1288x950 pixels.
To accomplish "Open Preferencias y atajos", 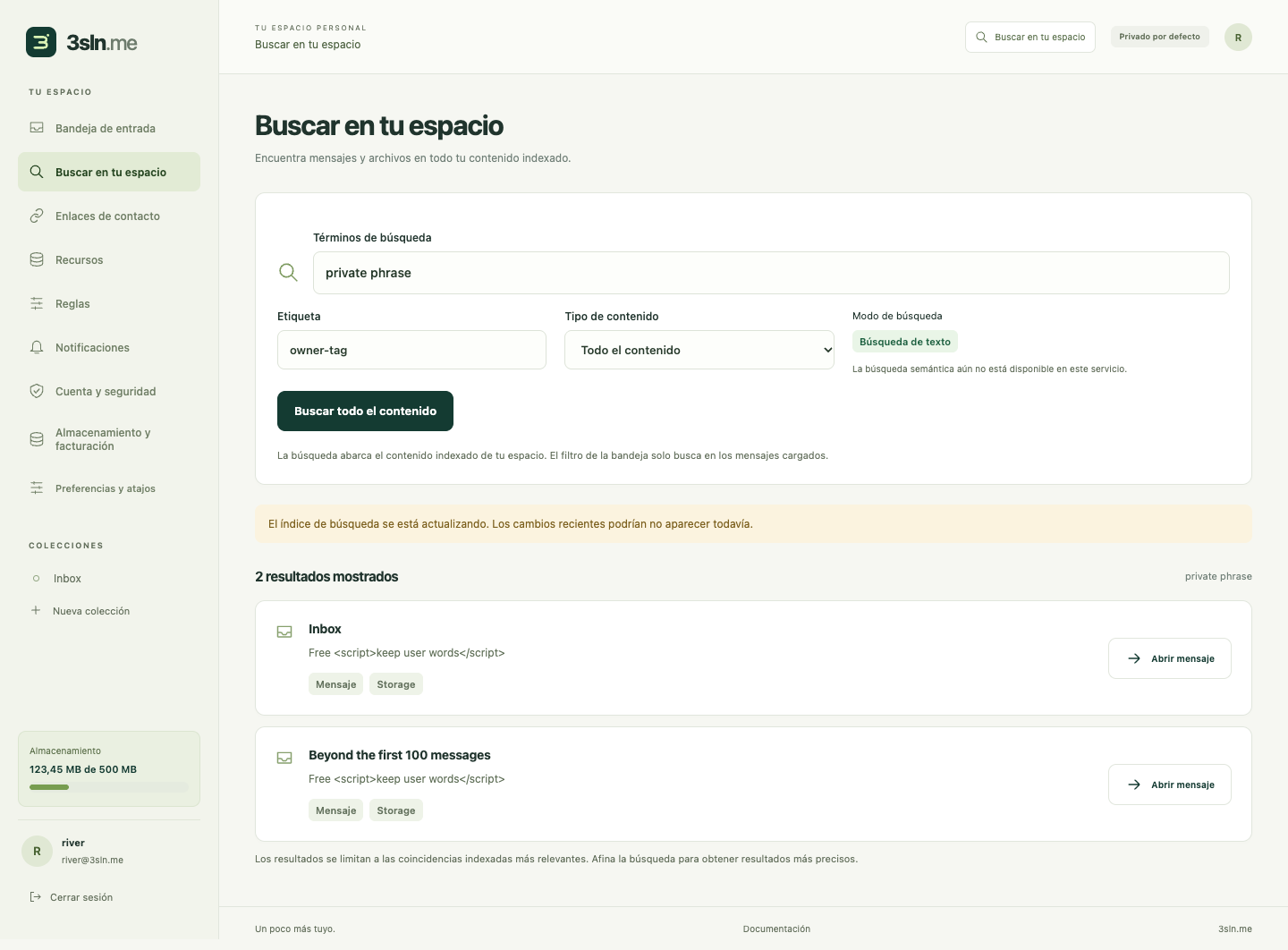I will click(x=109, y=488).
